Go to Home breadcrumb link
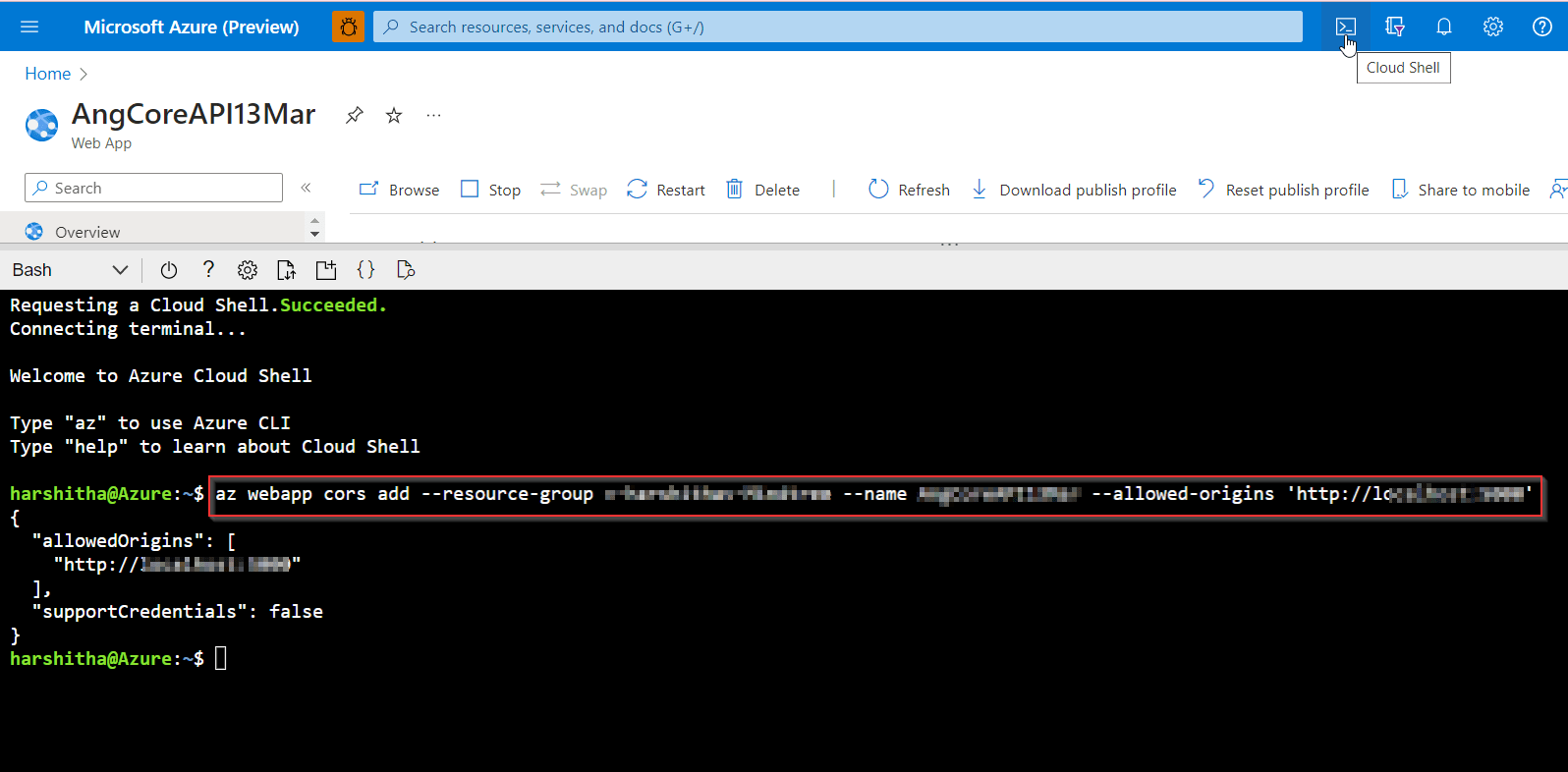Screen dimensions: 1568x772 click(x=47, y=74)
